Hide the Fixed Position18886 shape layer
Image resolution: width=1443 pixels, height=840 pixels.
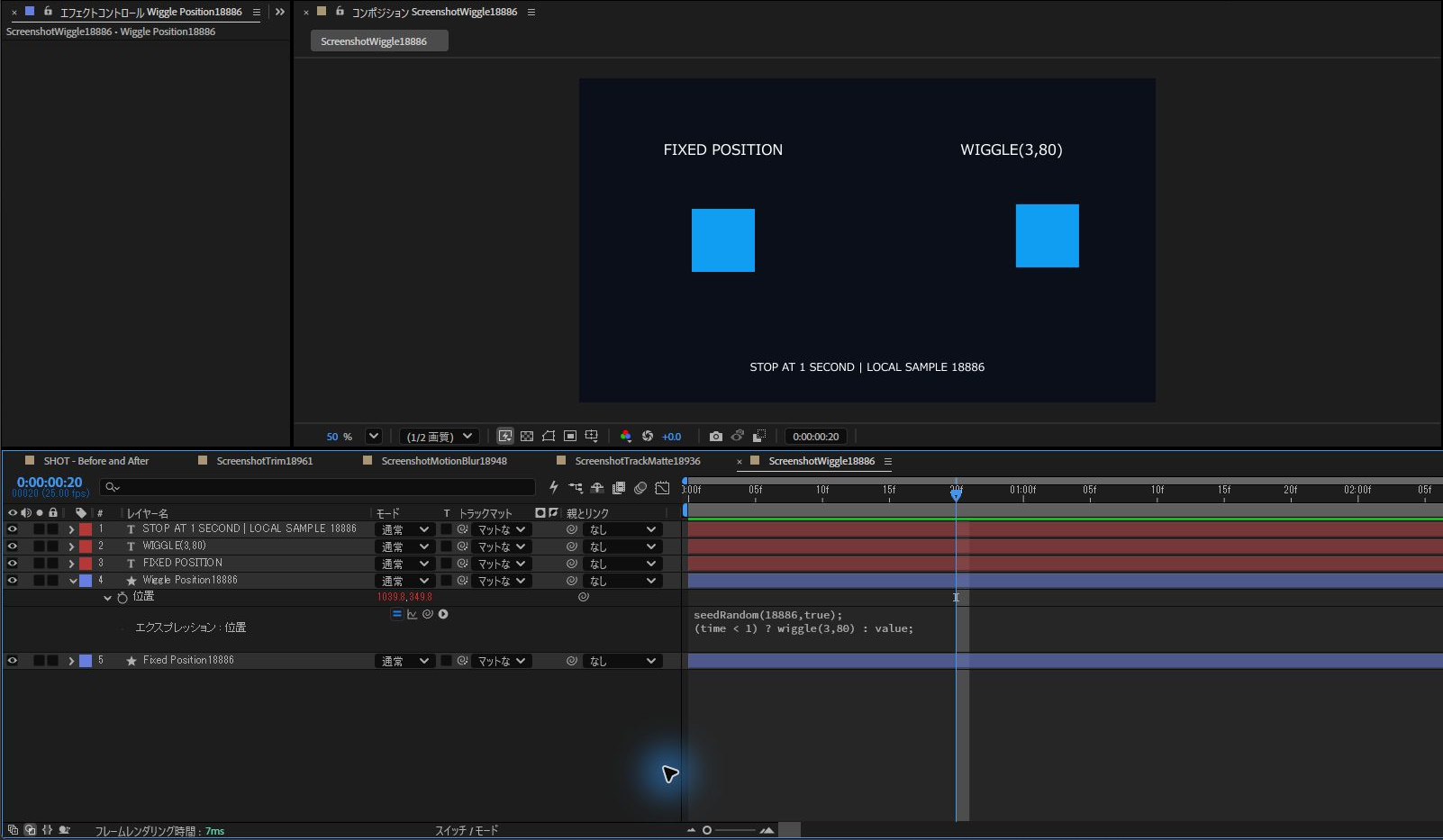tap(13, 661)
